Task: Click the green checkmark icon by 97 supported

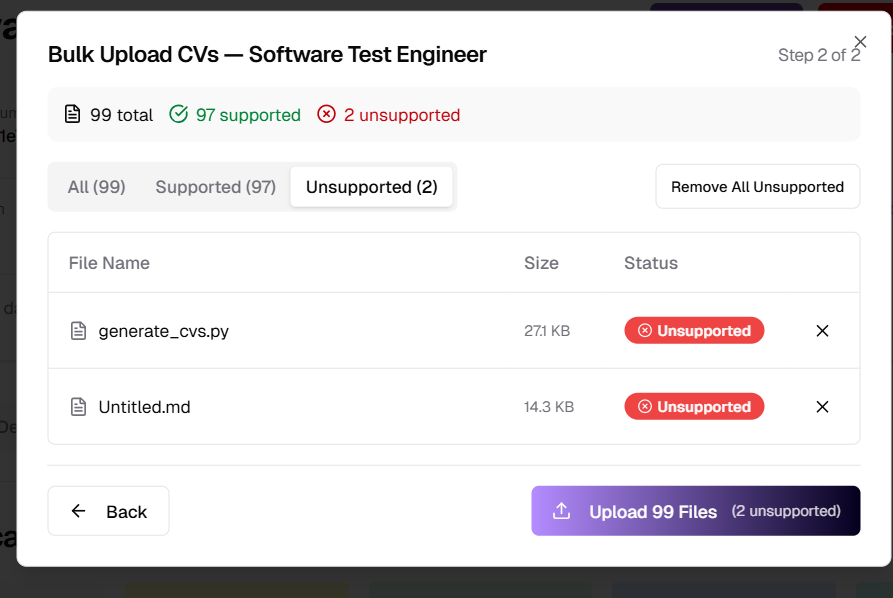Action: (x=179, y=115)
